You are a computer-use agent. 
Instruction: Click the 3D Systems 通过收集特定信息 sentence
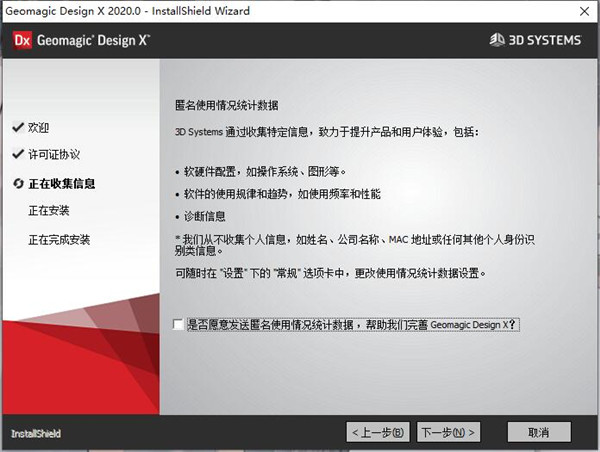[326, 132]
